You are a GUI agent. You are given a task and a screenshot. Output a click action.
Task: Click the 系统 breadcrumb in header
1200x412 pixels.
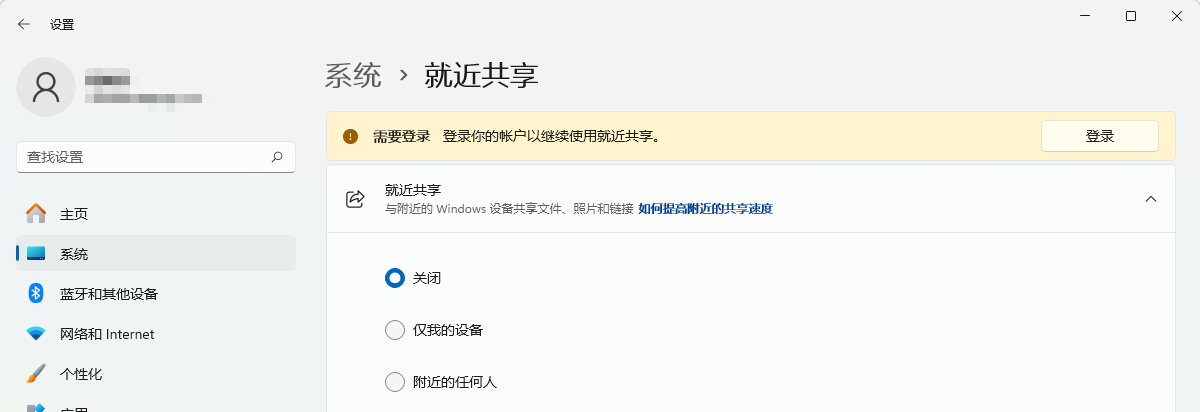(x=354, y=75)
